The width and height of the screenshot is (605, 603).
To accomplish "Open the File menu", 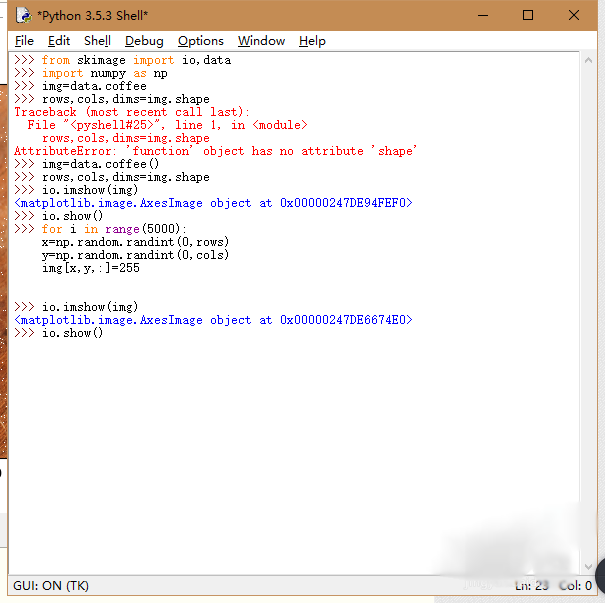I will [24, 41].
